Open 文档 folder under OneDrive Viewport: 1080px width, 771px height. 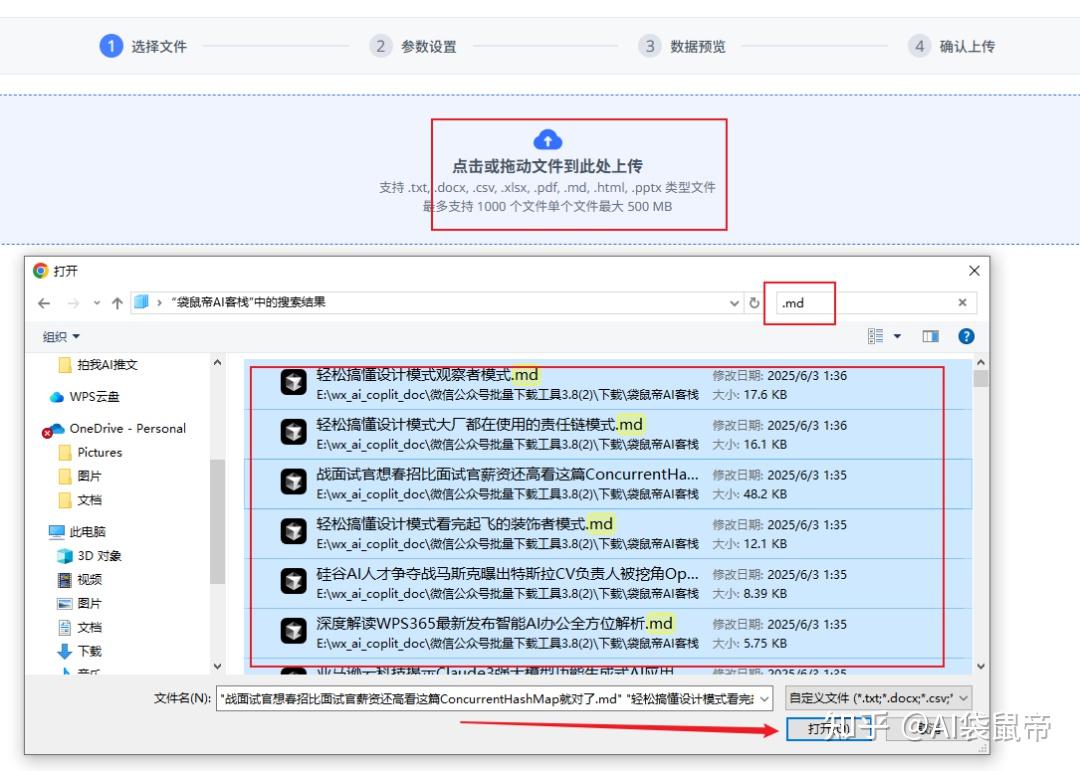coord(80,500)
